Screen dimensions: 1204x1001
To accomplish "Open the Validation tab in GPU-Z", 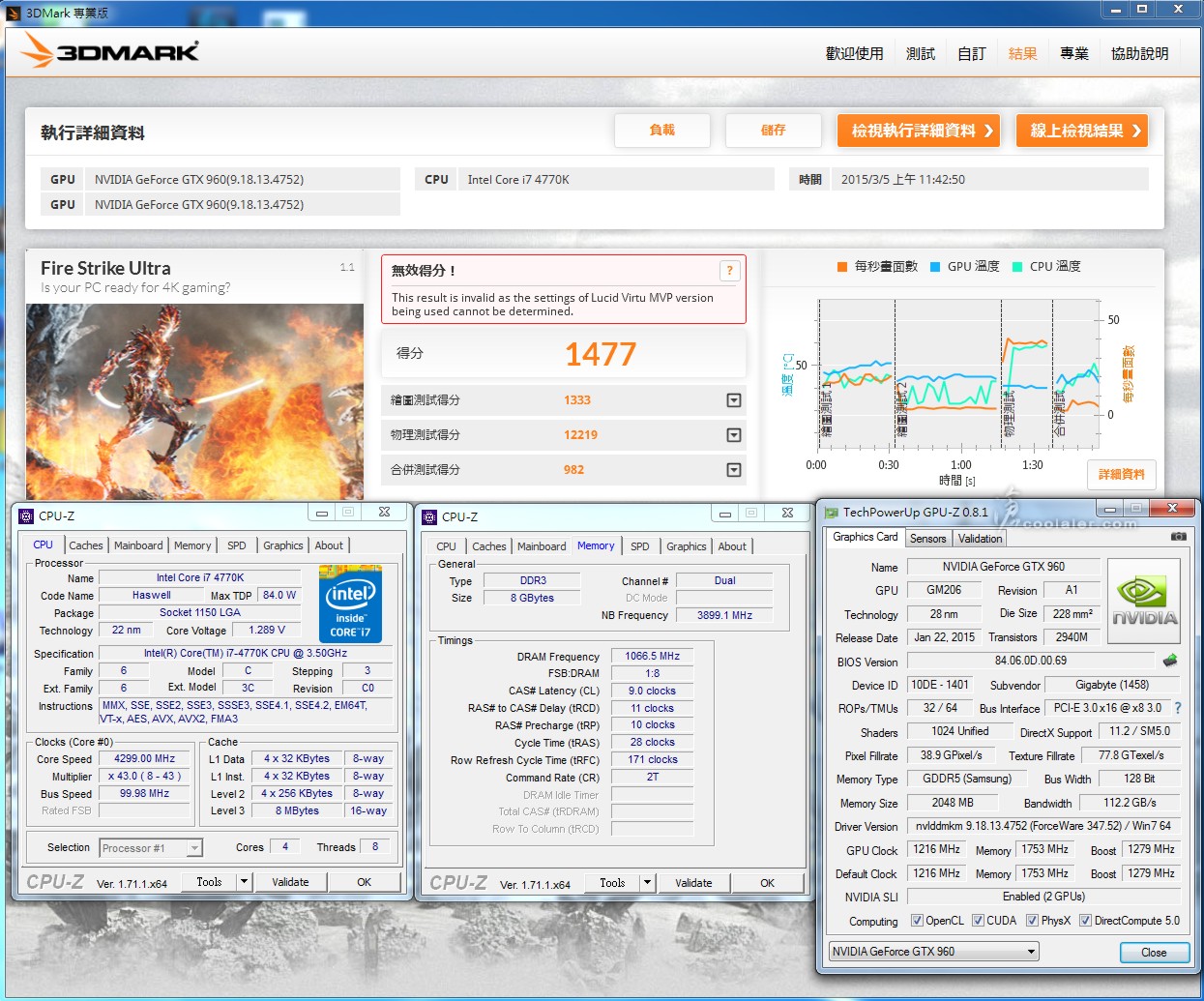I will [981, 539].
